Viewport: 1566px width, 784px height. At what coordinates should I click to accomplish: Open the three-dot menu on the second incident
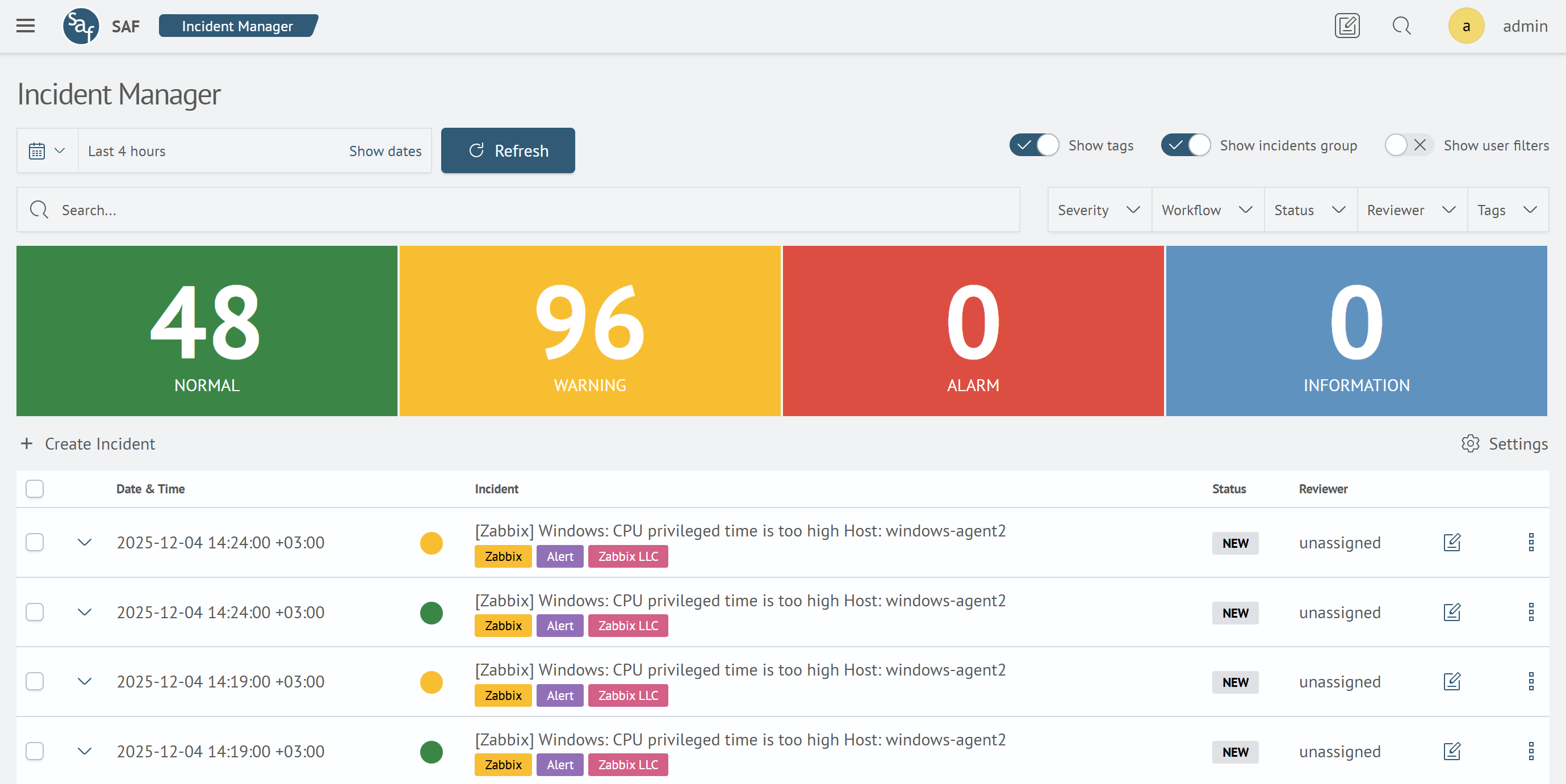pos(1532,612)
